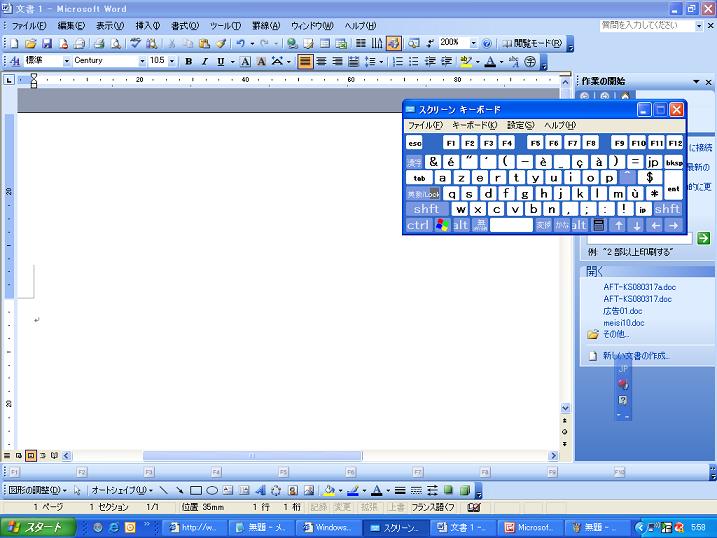Open Print Preview magnifier icon
717x538 pixels.
click(x=116, y=43)
